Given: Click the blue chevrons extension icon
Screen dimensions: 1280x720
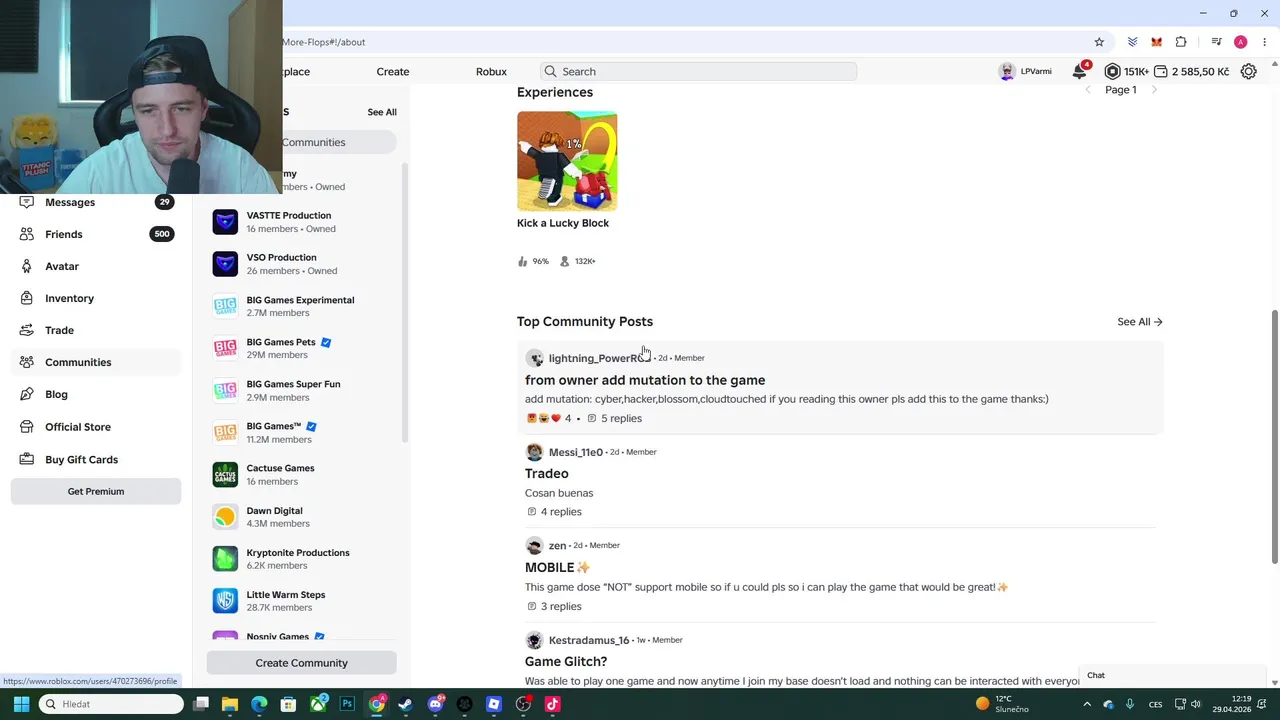Looking at the screenshot, I should [x=1132, y=42].
